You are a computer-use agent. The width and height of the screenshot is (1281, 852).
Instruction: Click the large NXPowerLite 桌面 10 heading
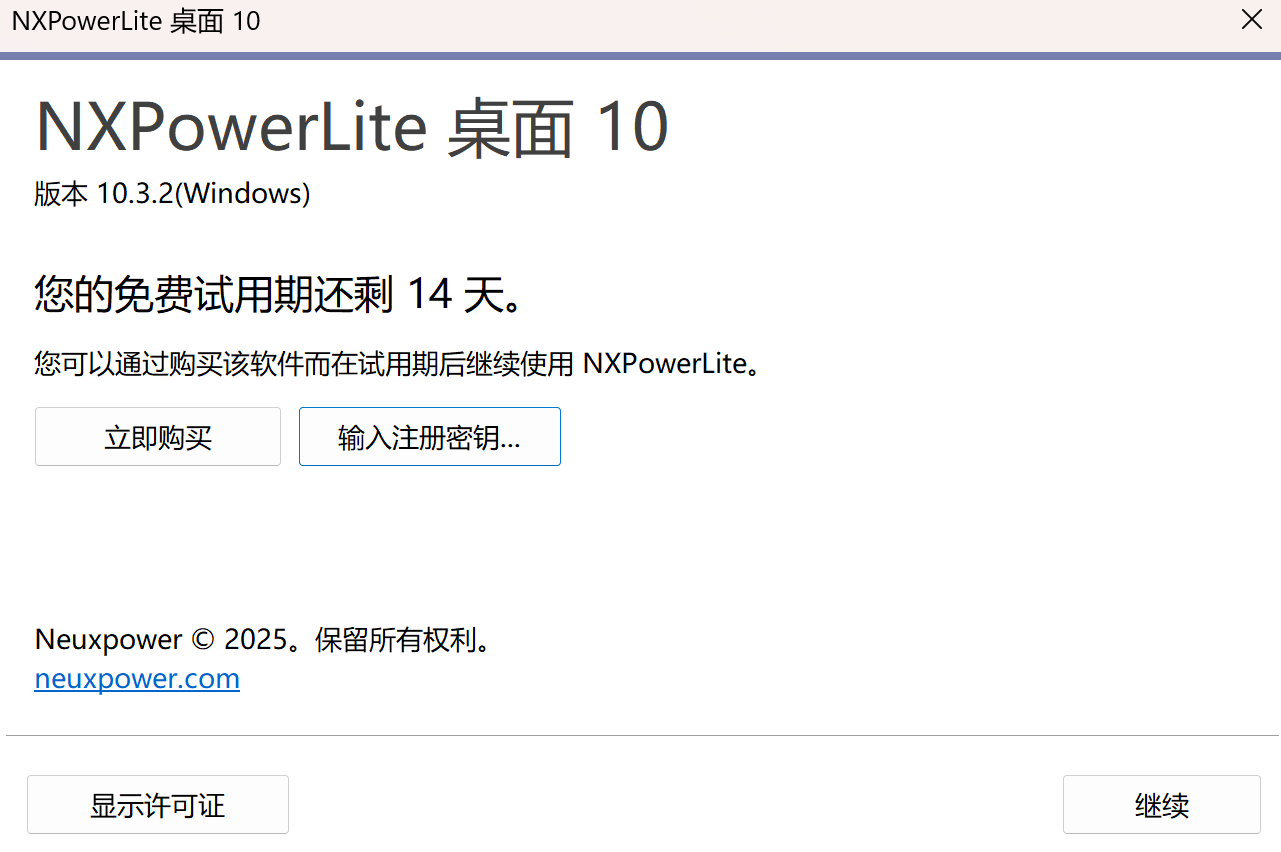click(x=352, y=128)
